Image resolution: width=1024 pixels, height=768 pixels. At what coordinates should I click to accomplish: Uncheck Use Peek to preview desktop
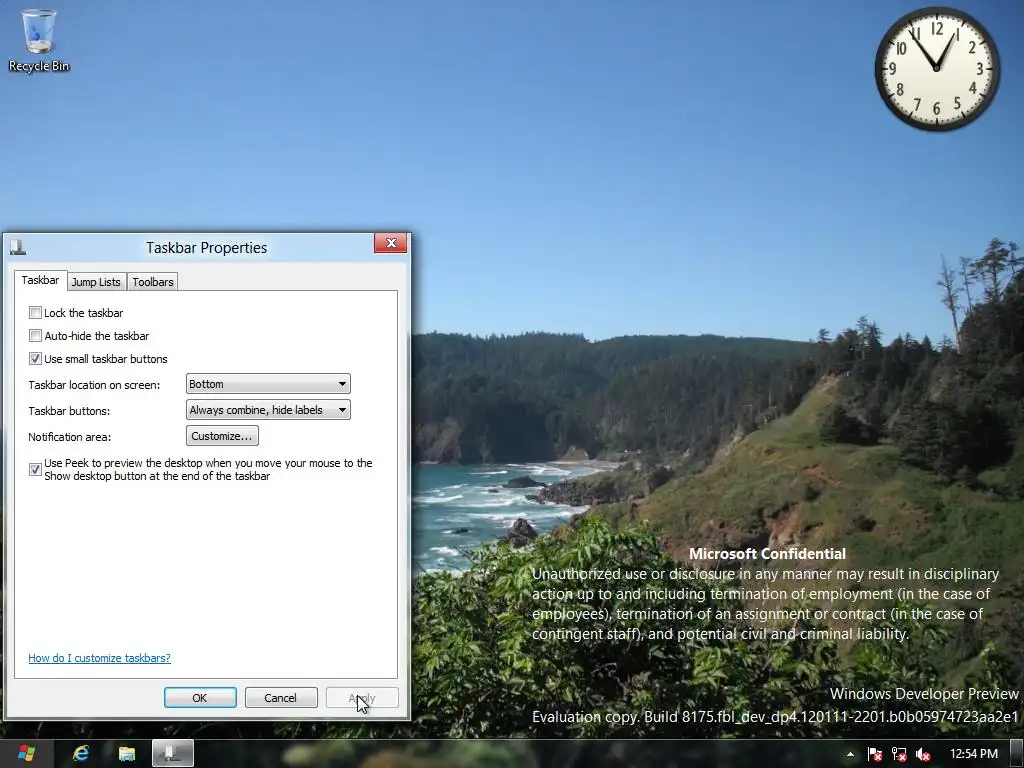[x=35, y=470]
